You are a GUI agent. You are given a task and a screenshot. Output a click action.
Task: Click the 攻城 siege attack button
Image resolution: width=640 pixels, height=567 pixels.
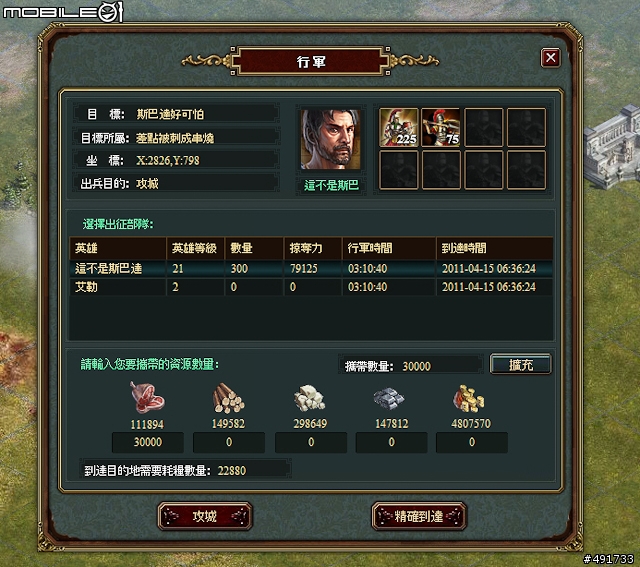tap(205, 516)
